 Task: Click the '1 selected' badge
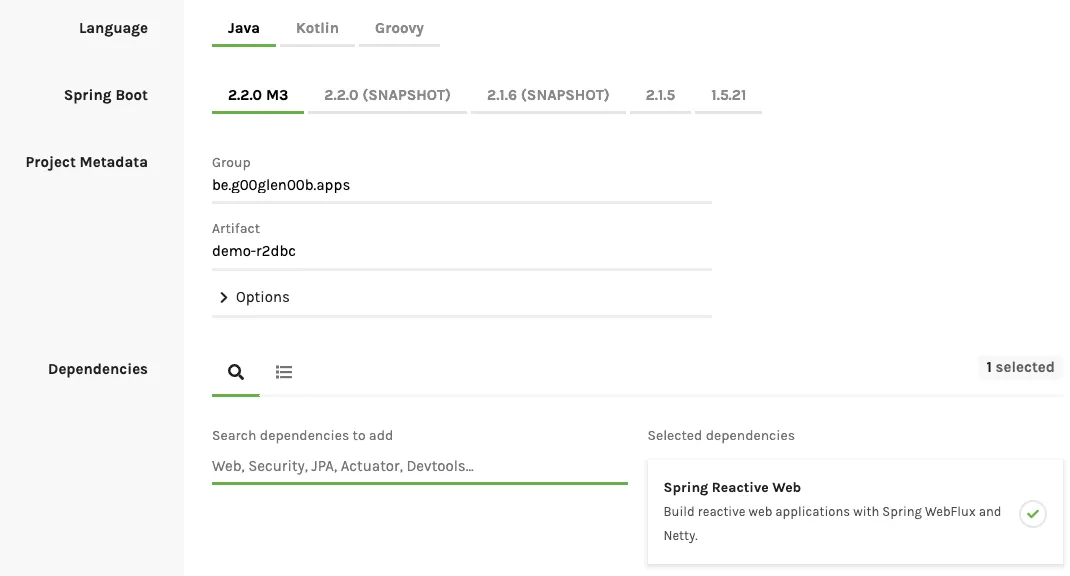tap(1020, 367)
